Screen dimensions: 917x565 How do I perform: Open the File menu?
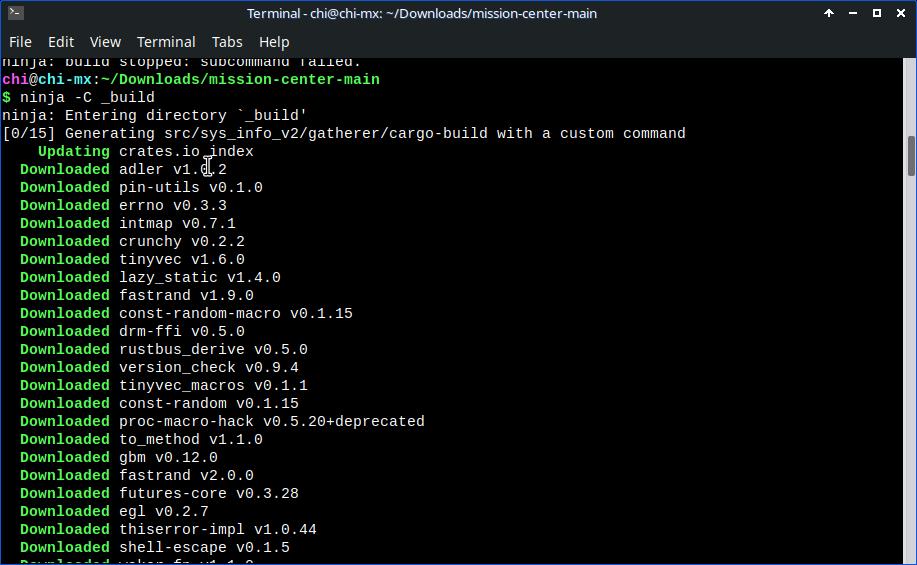pyautogui.click(x=20, y=42)
